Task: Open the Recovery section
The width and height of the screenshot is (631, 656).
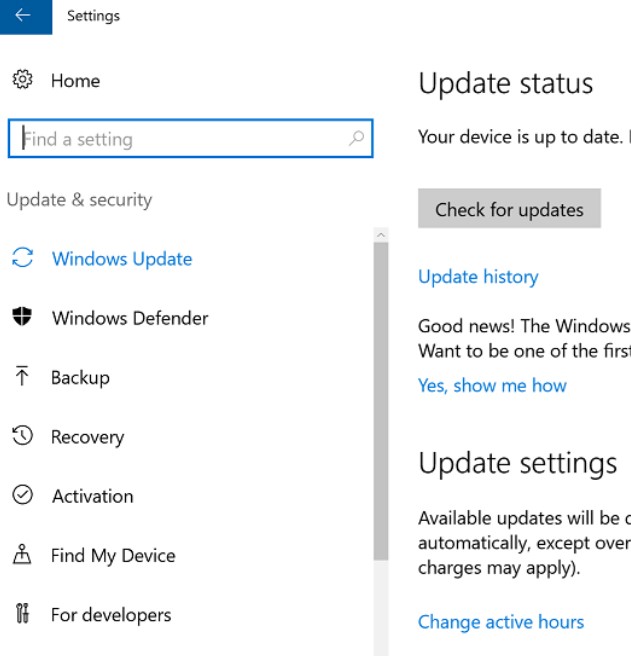Action: click(87, 437)
